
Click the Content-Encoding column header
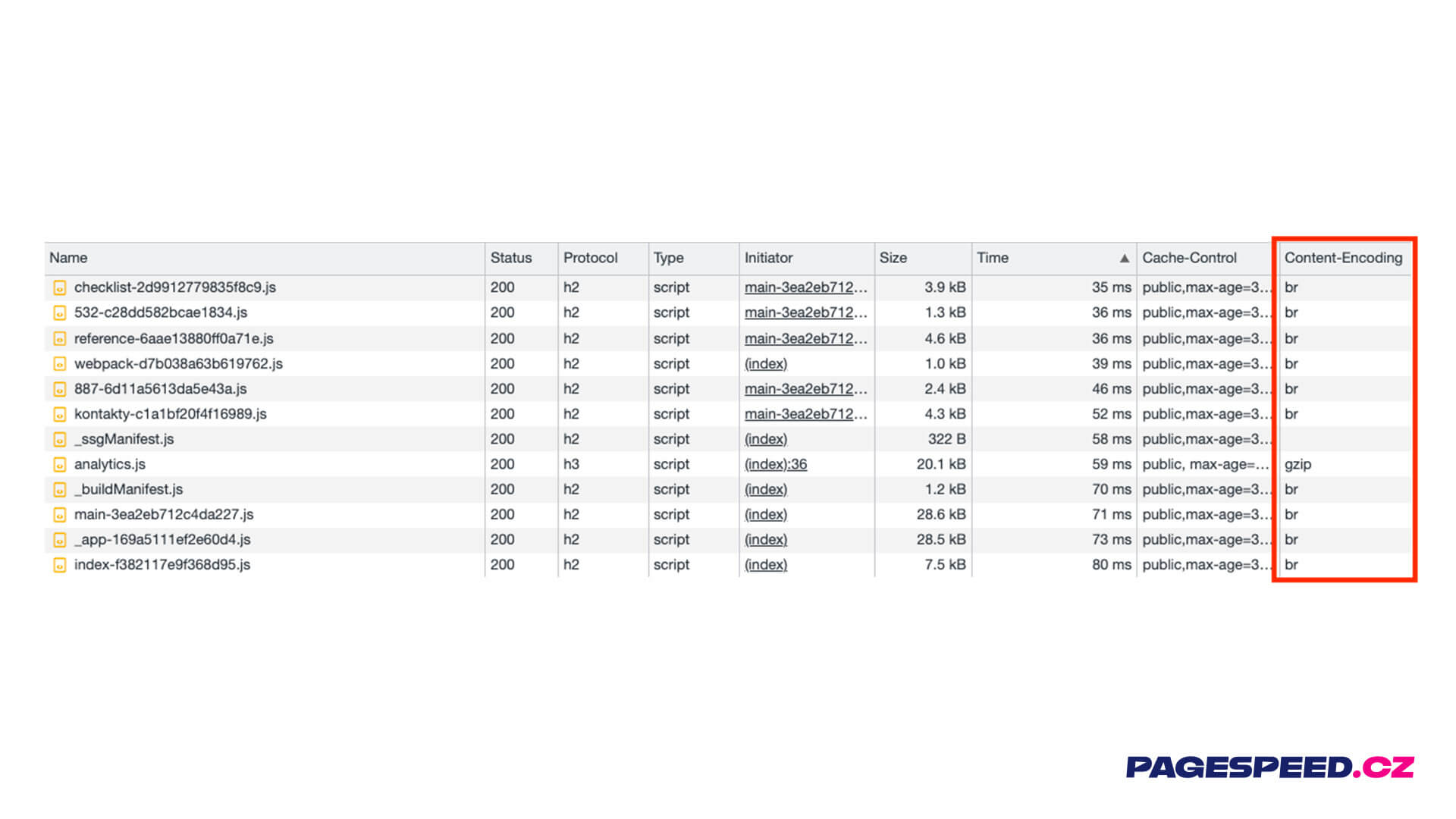[1342, 258]
